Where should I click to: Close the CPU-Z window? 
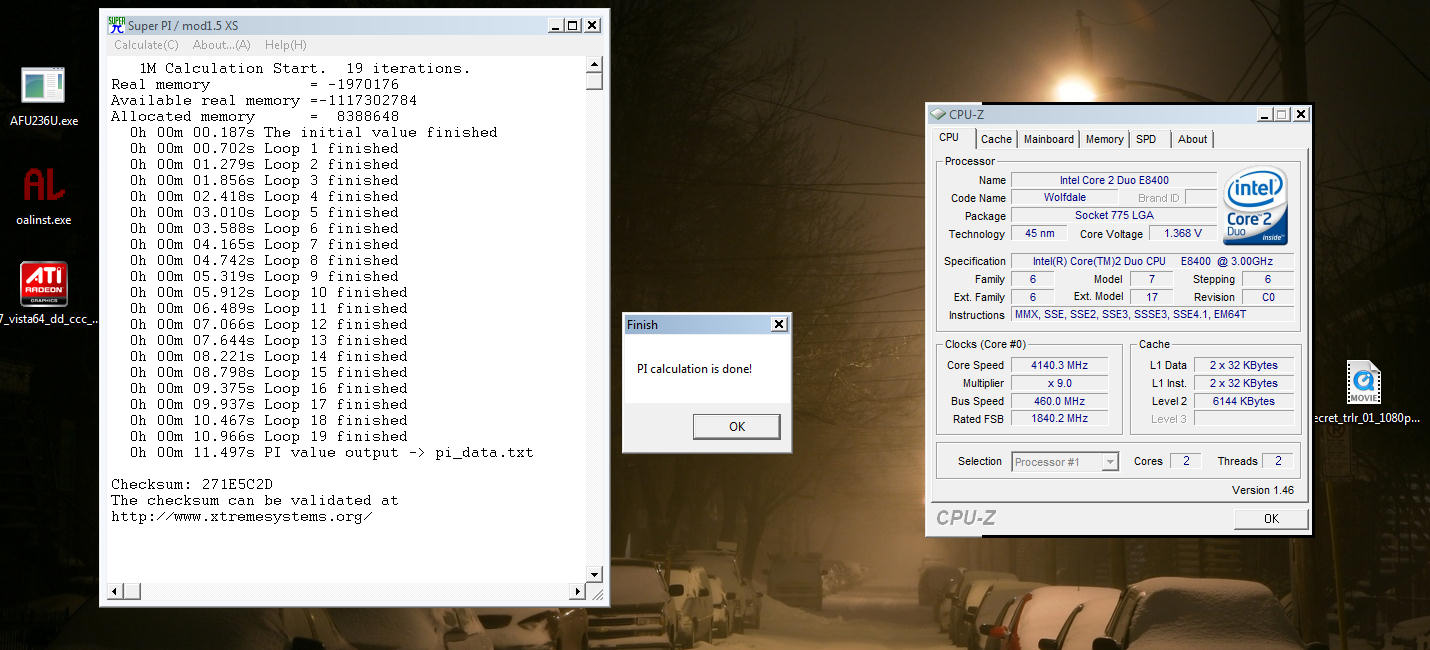pos(1299,115)
